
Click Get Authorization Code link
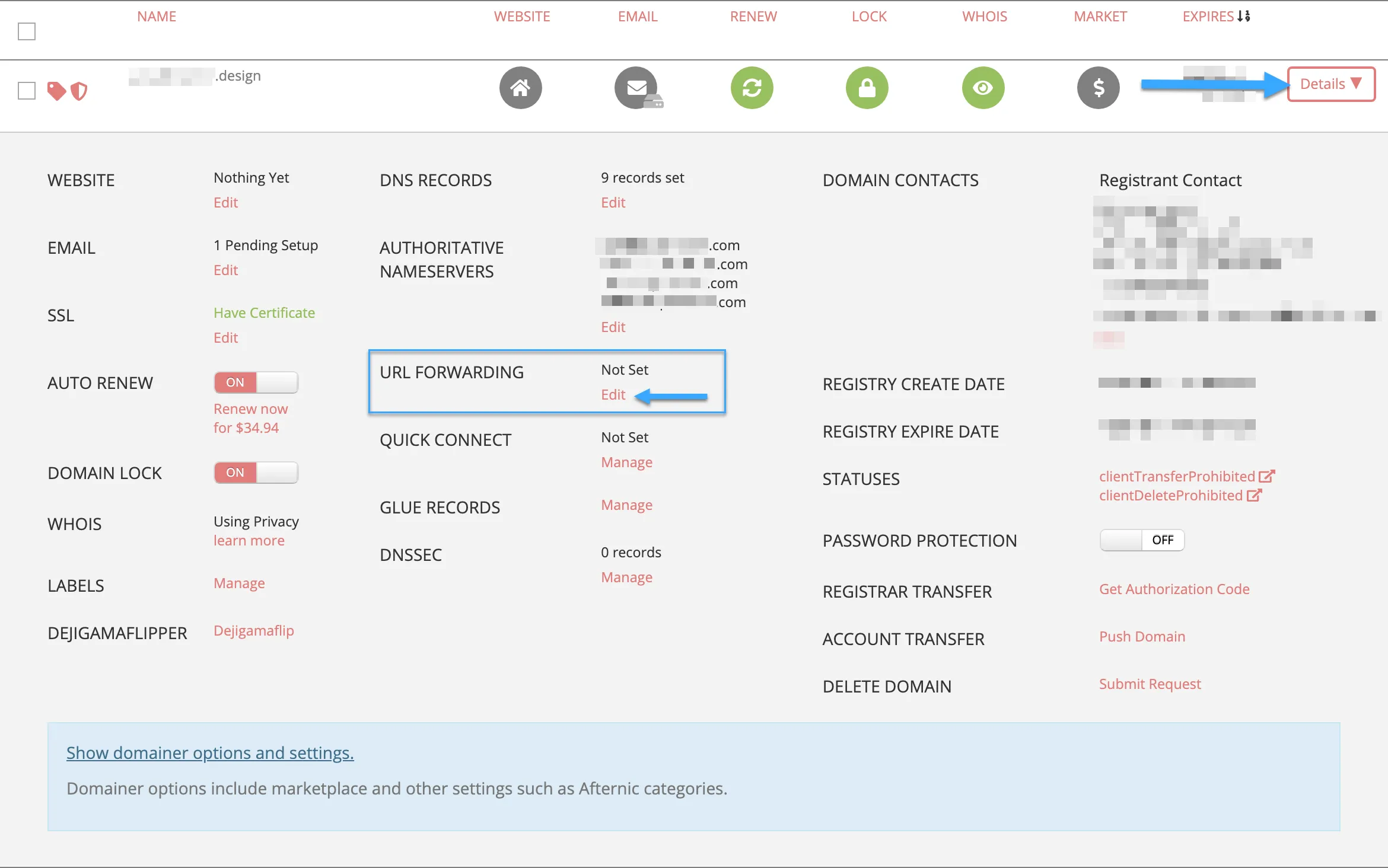(1174, 589)
